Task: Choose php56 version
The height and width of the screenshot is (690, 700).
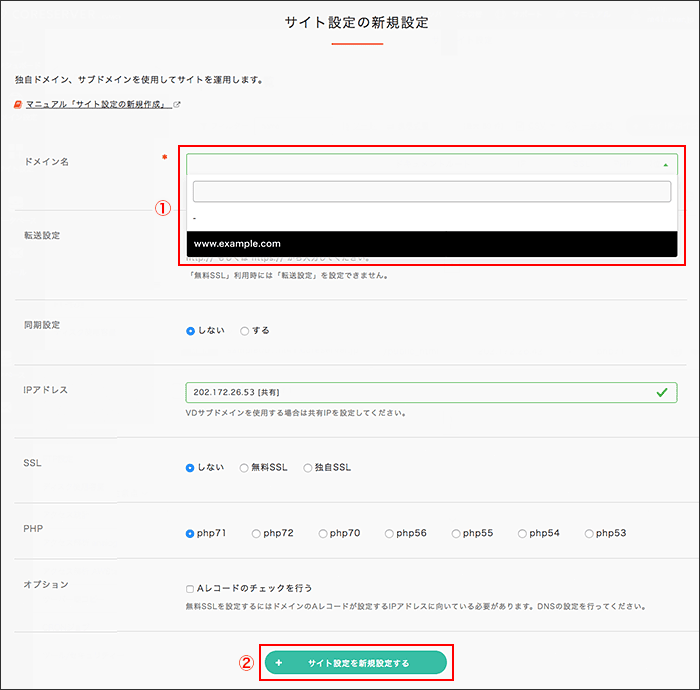Action: pyautogui.click(x=390, y=533)
